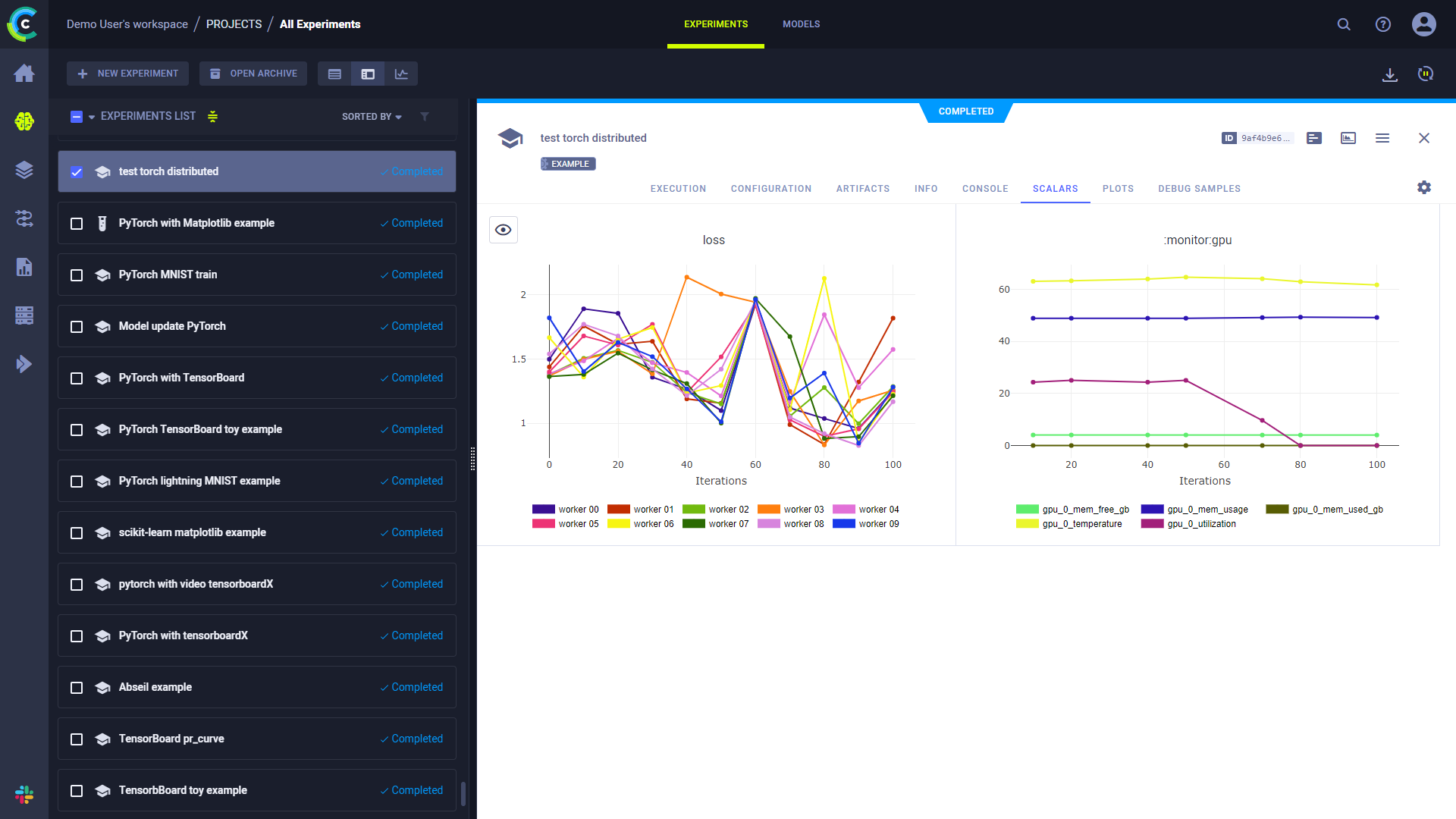Image resolution: width=1456 pixels, height=819 pixels.
Task: Expand the SORTED BY dropdown
Action: (x=371, y=117)
